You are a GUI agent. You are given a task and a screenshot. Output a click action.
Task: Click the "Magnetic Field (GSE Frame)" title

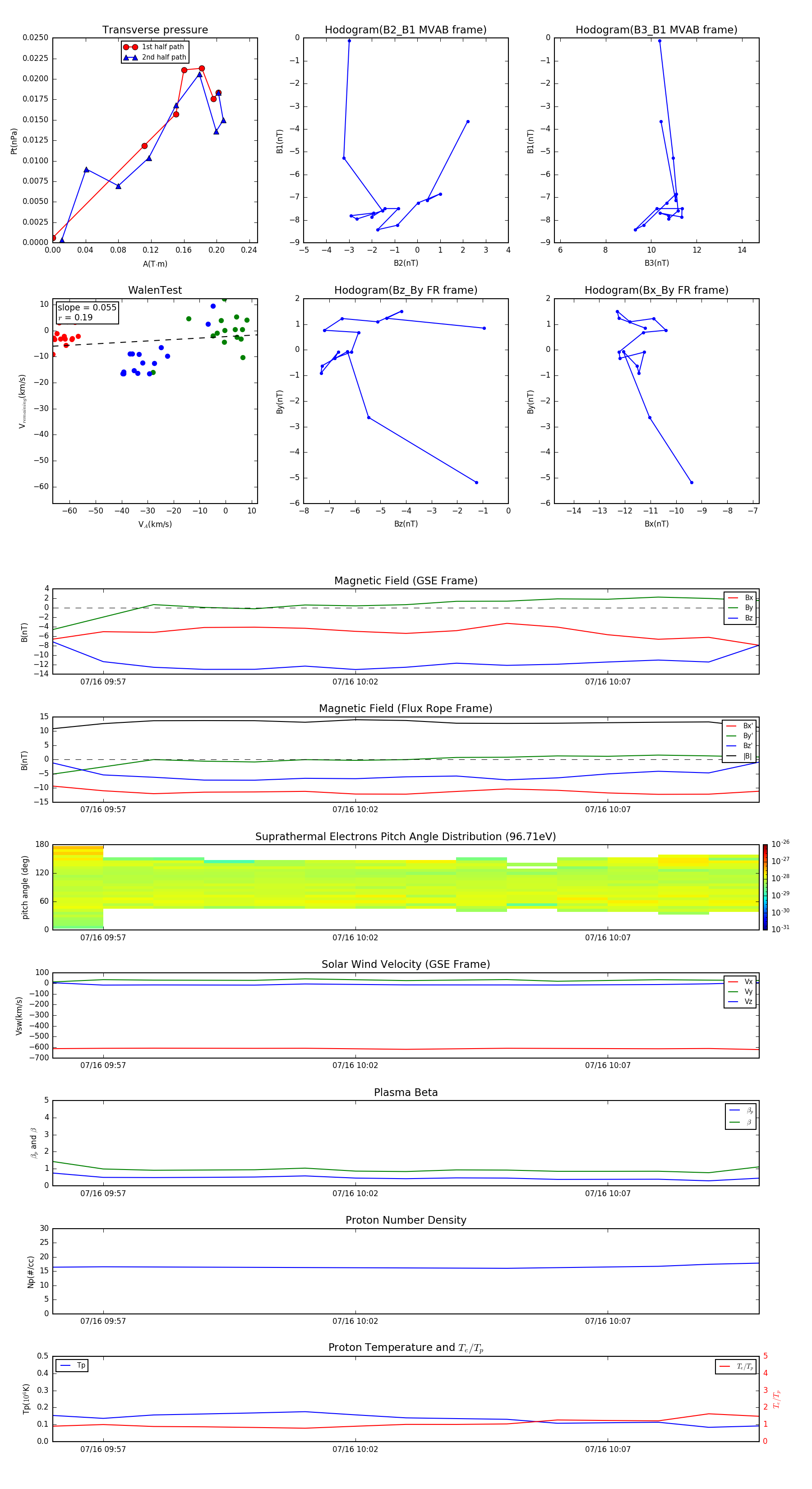click(x=406, y=581)
